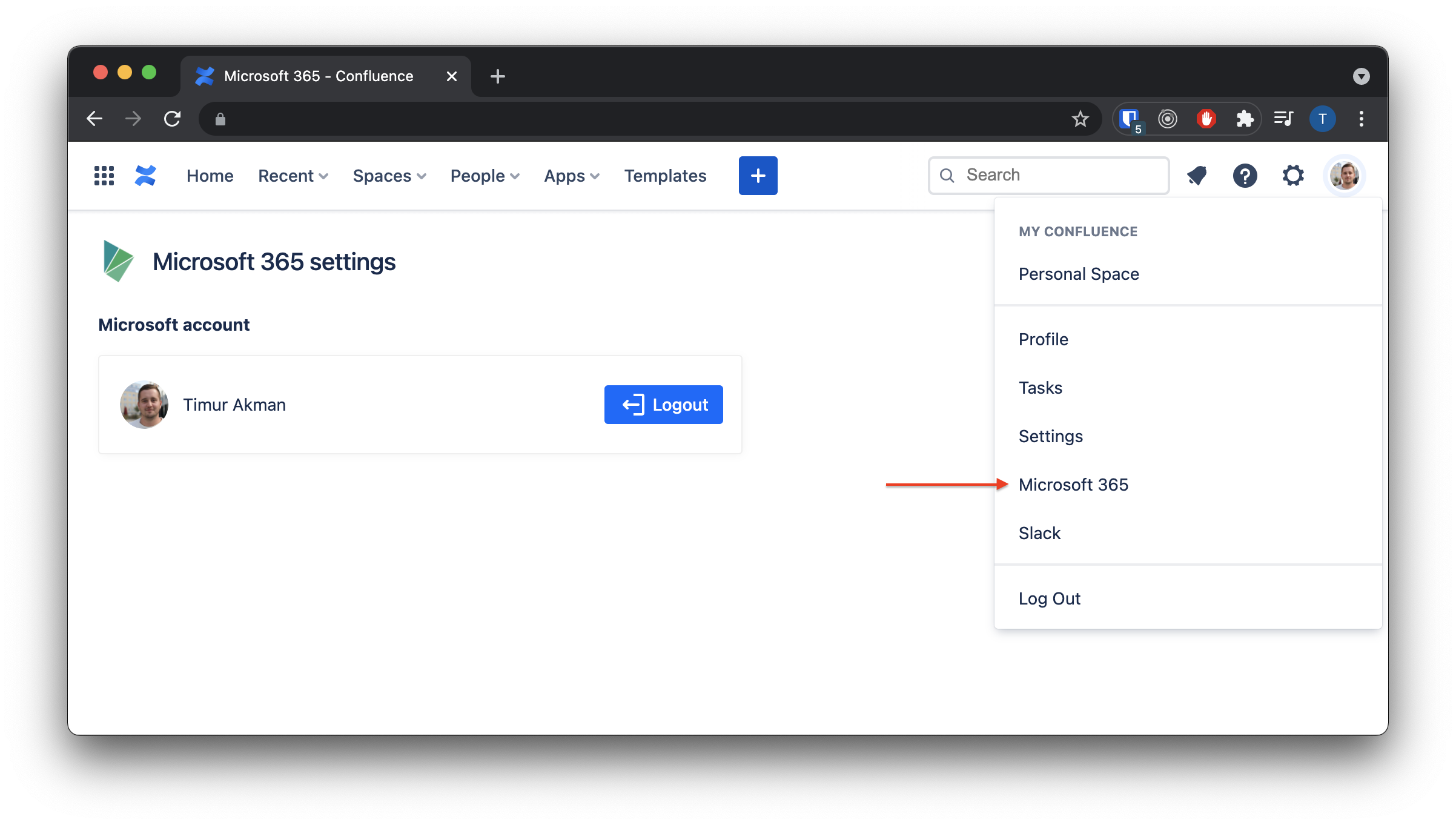Screen dimensions: 1456x825
Task: Expand the Spaces dropdown
Action: click(x=389, y=176)
